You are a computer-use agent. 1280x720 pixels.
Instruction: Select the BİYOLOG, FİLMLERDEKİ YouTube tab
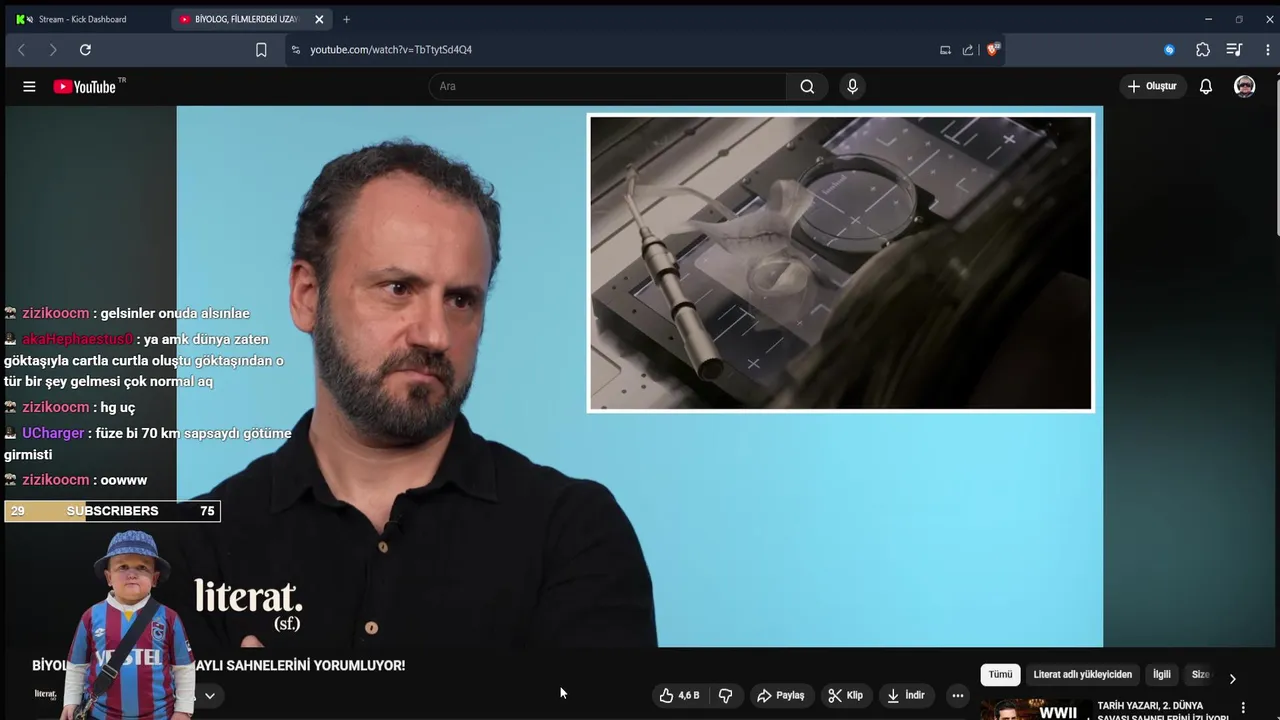click(245, 19)
